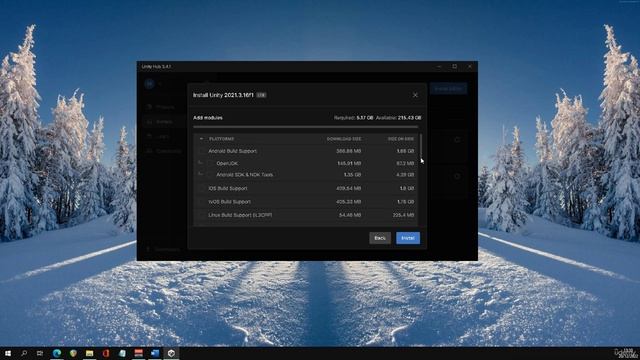Screen dimensions: 640x360
Task: Open the Office app on the taskbar
Action: [106, 353]
